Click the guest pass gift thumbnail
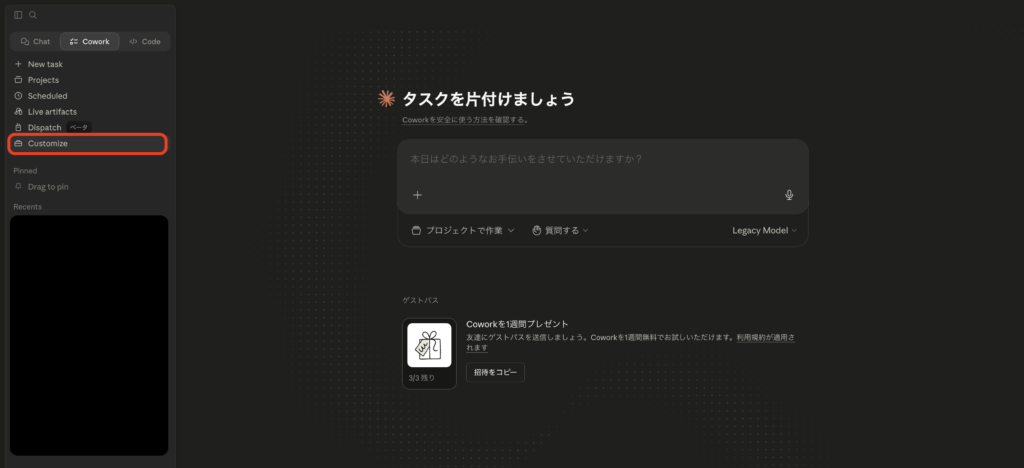Viewport: 1024px width, 468px height. tap(429, 345)
